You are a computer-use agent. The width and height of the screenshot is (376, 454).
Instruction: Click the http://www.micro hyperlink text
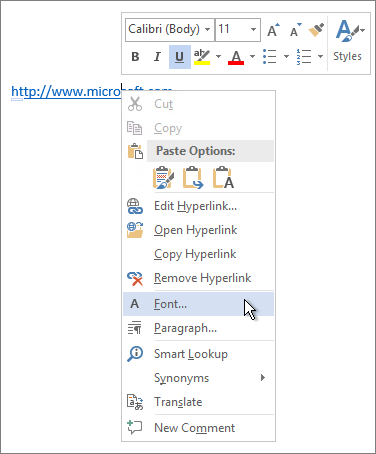coord(66,92)
